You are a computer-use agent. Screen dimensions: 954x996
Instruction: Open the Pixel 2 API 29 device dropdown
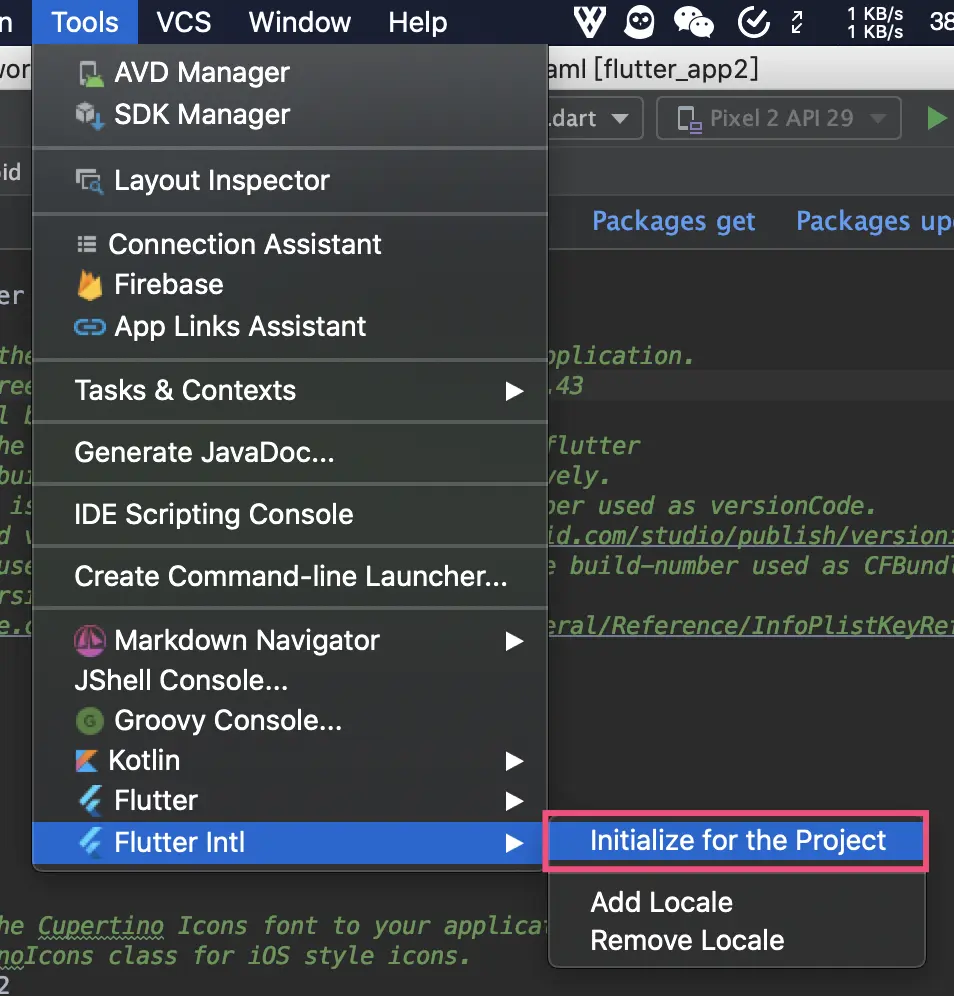click(x=779, y=118)
